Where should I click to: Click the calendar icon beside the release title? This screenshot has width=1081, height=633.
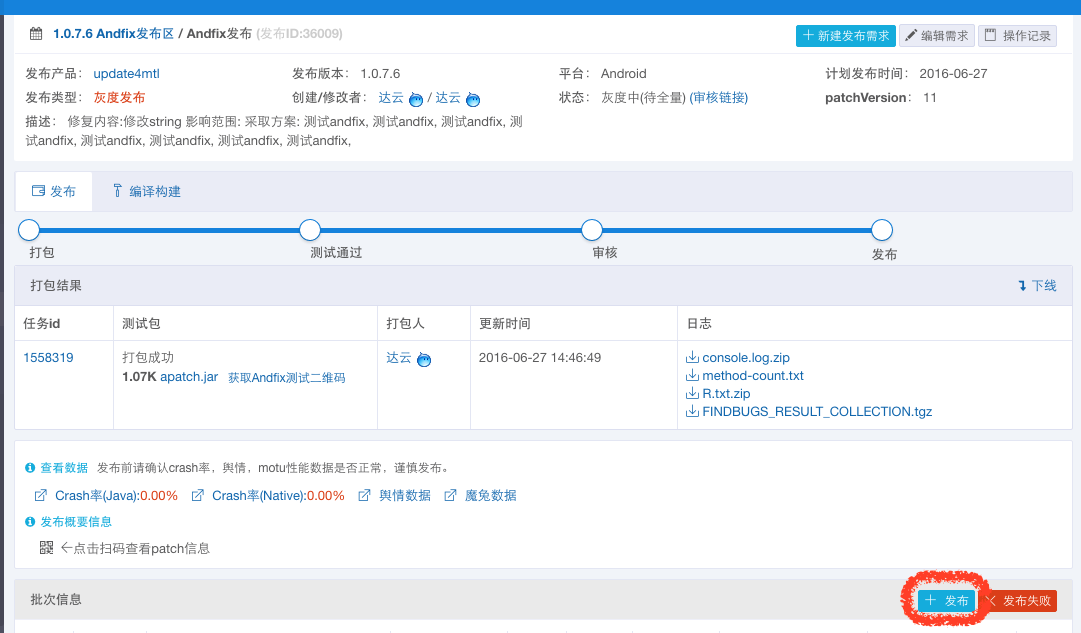click(36, 34)
